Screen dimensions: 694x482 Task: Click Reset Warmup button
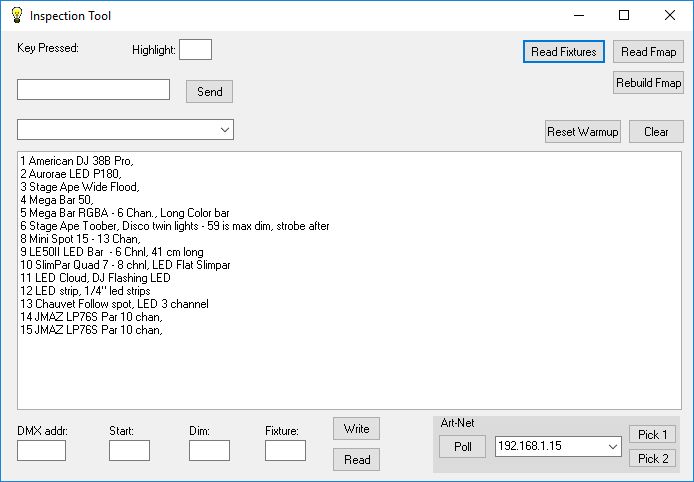pyautogui.click(x=582, y=132)
